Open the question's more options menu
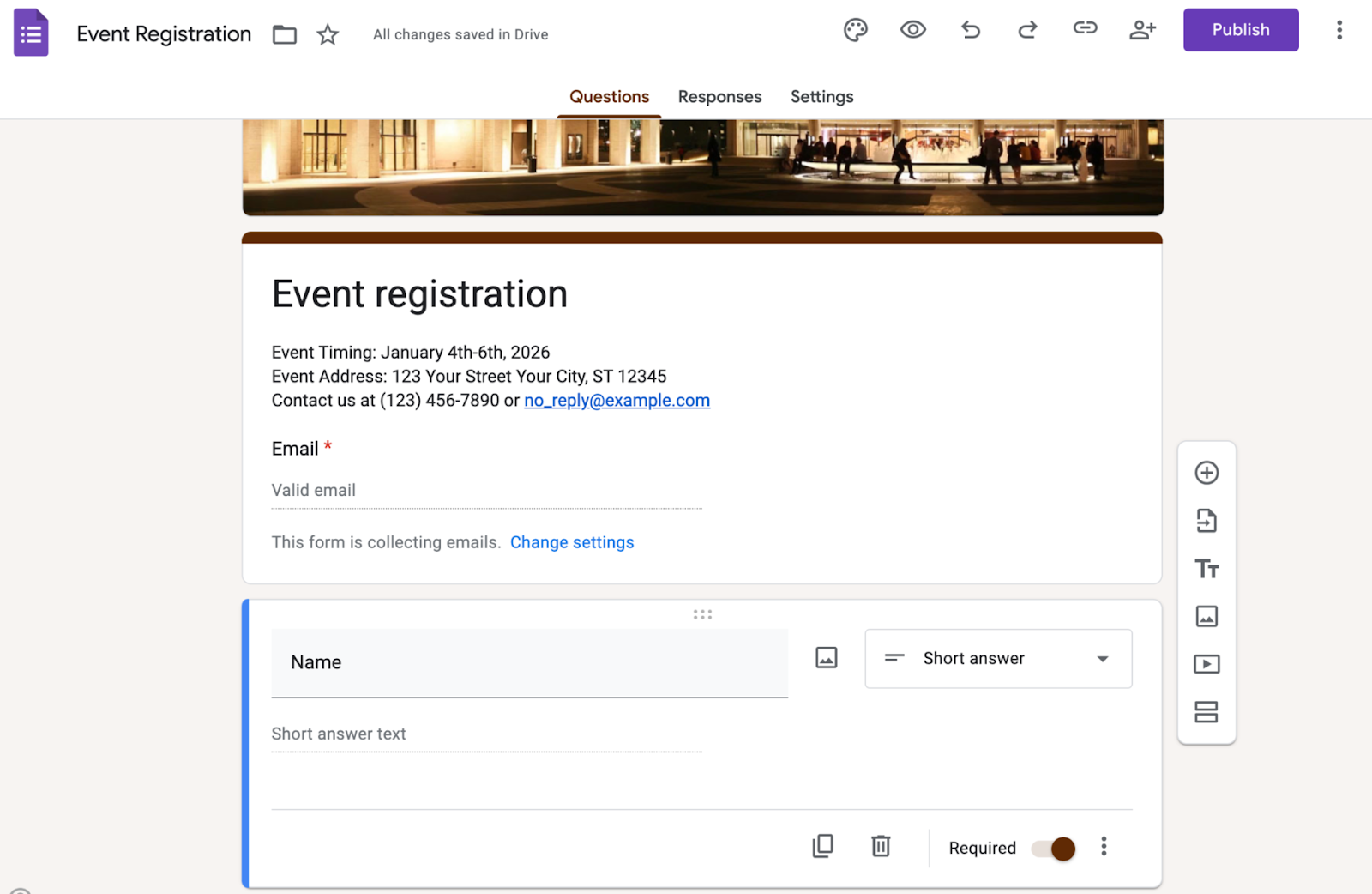Viewport: 1372px width, 894px height. [x=1104, y=847]
